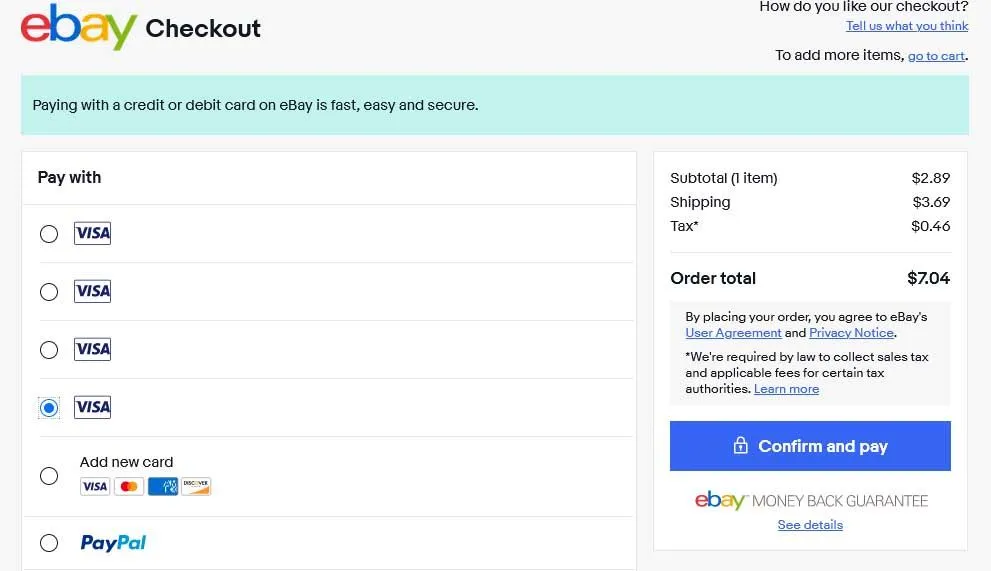
Task: Click the currently selected fourth Visa radio
Action: (x=49, y=408)
